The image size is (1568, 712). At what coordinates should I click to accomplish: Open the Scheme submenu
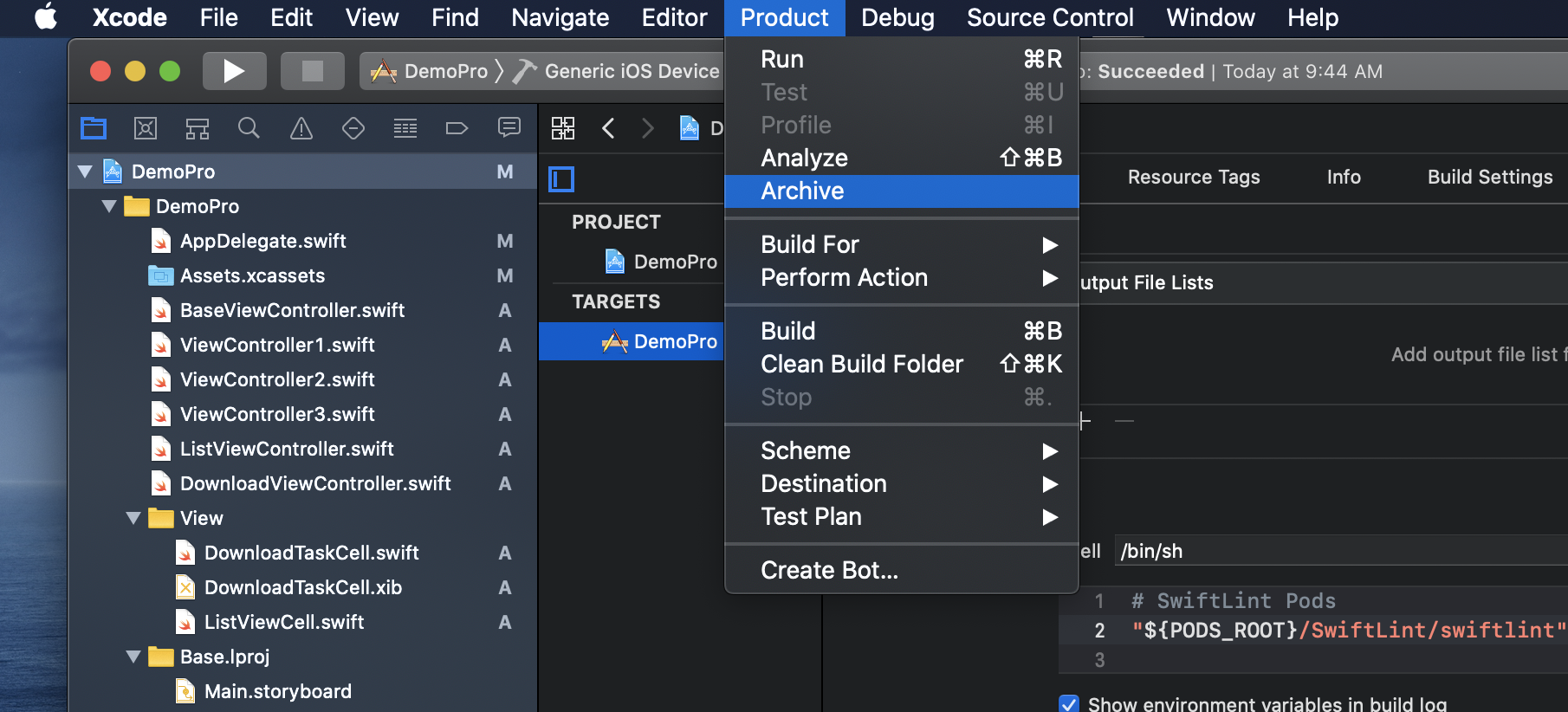[806, 450]
